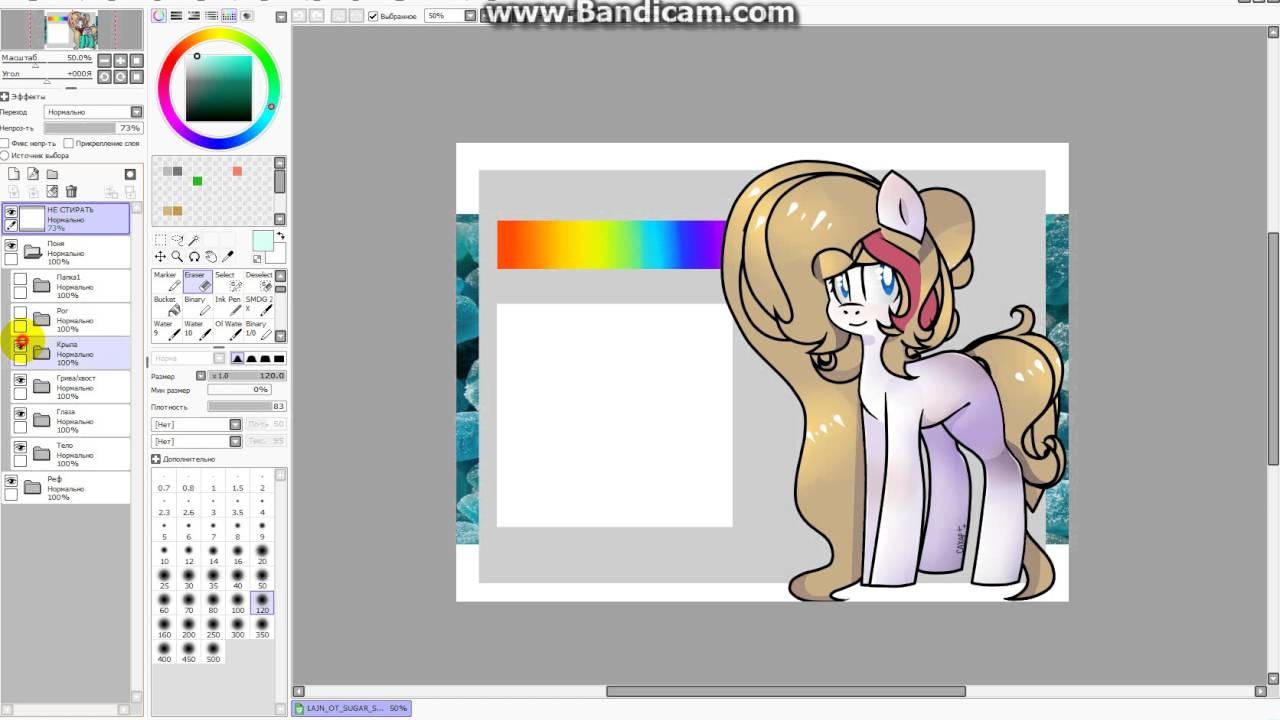
Task: Zoom in with navigator plus button
Action: [x=121, y=60]
